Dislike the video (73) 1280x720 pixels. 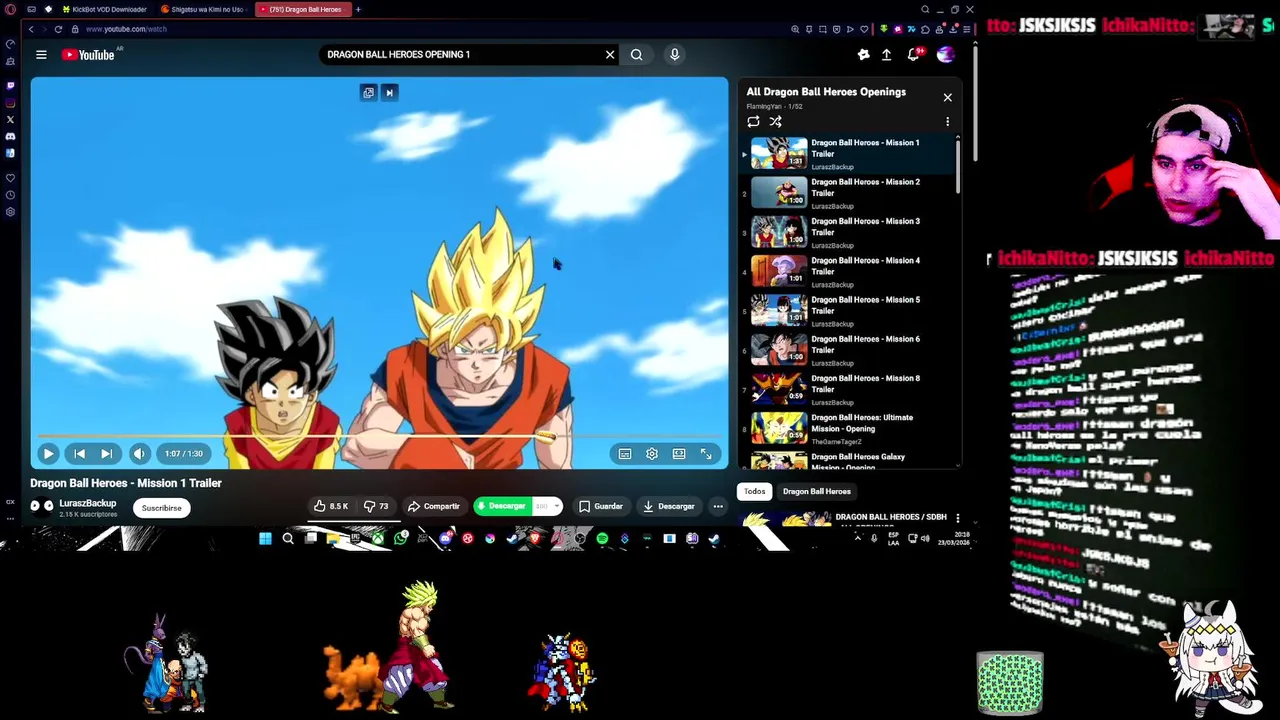[x=376, y=506]
